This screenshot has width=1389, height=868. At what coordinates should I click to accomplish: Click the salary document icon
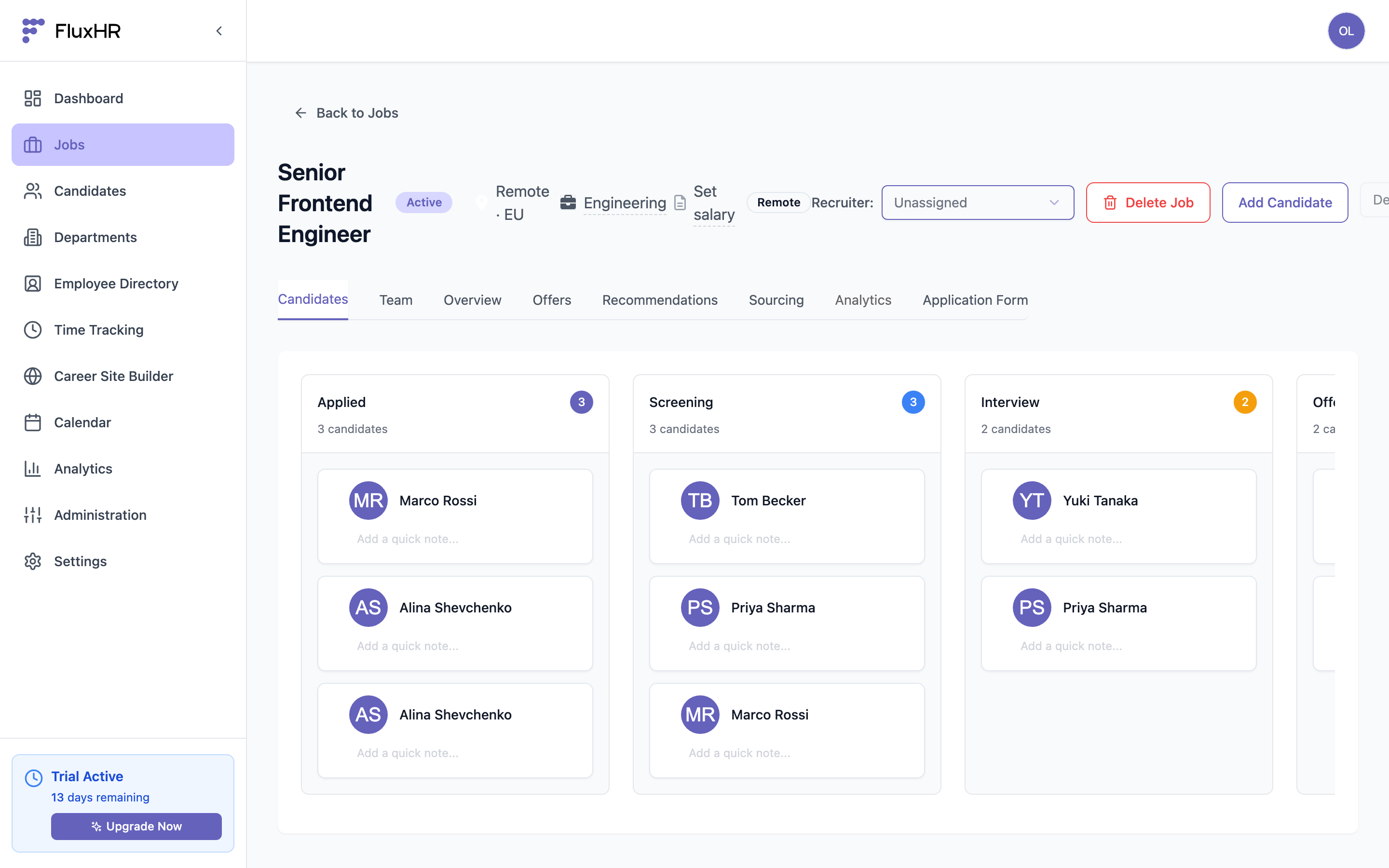pos(680,203)
